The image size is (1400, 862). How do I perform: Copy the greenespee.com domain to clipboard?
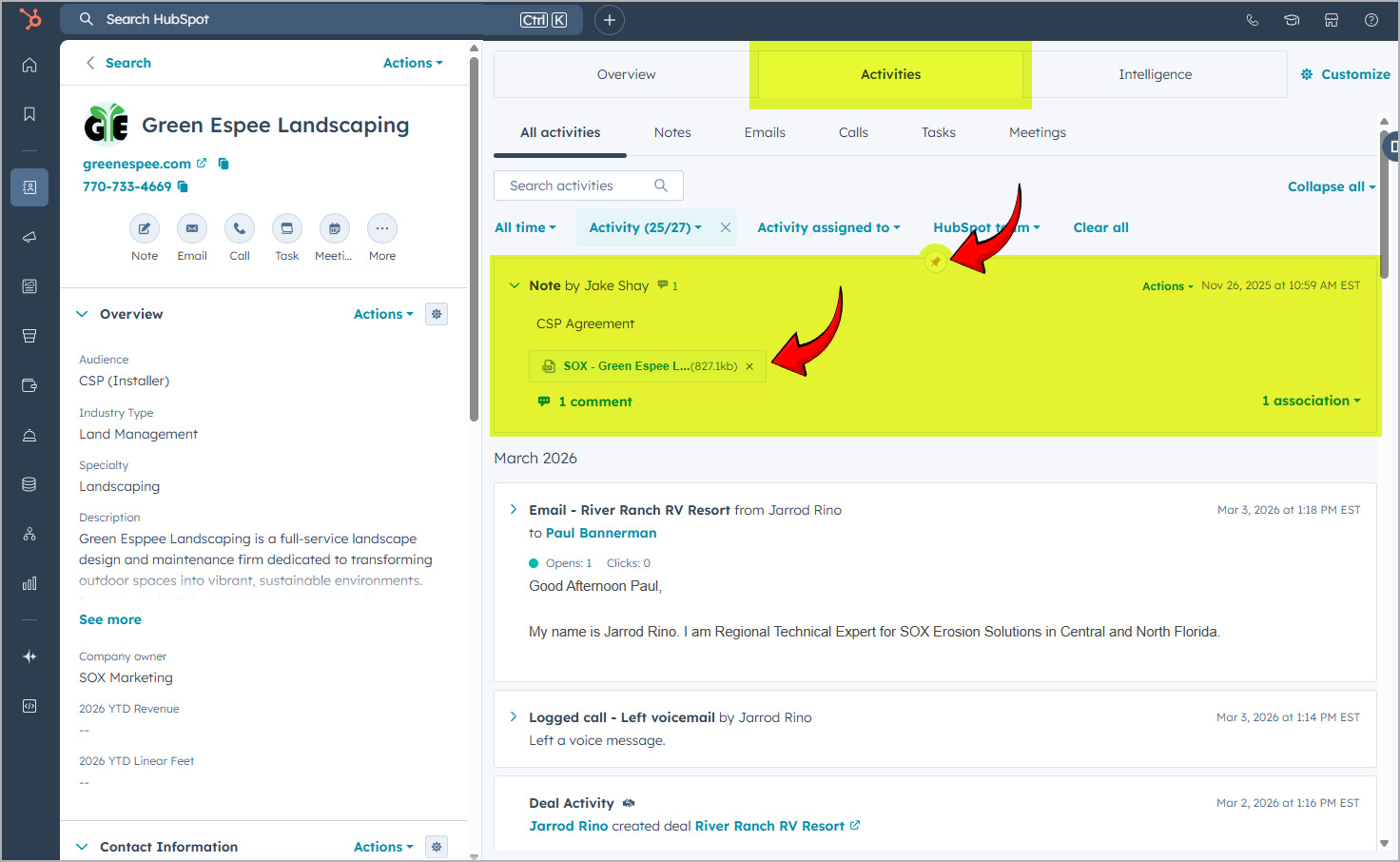click(224, 164)
